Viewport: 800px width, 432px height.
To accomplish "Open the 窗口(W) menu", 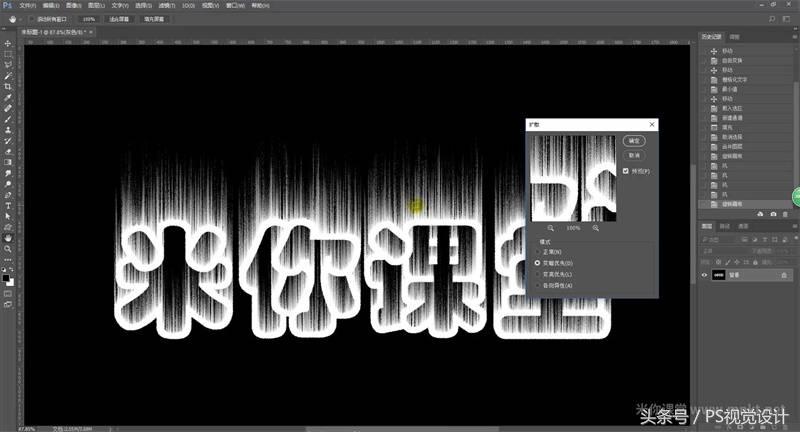I will click(235, 5).
